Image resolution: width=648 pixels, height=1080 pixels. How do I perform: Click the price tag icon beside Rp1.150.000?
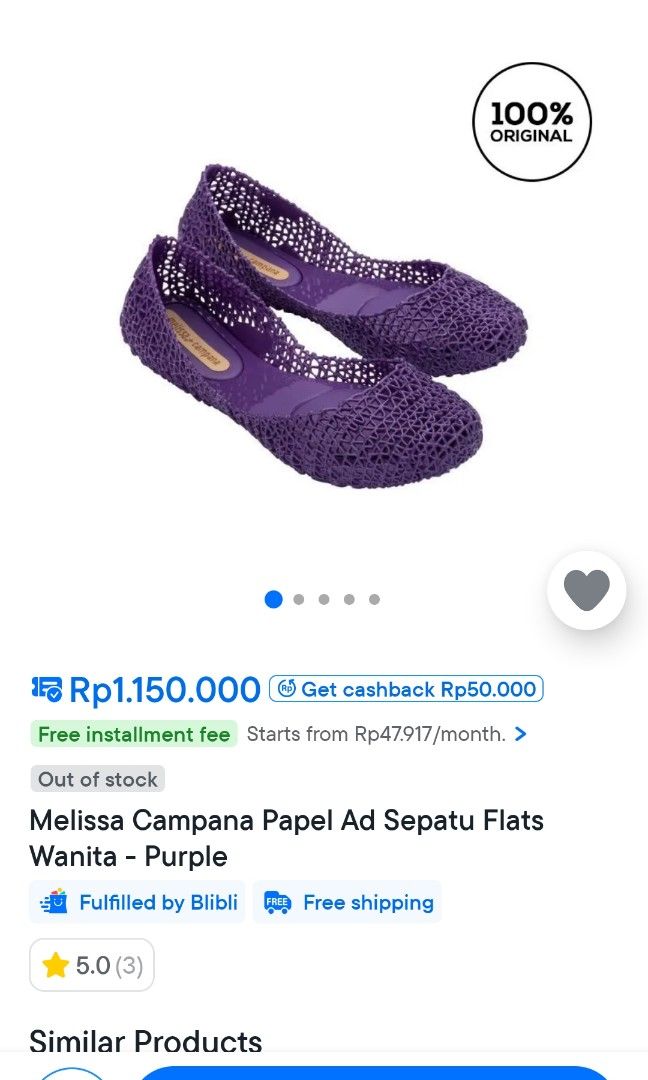48,689
